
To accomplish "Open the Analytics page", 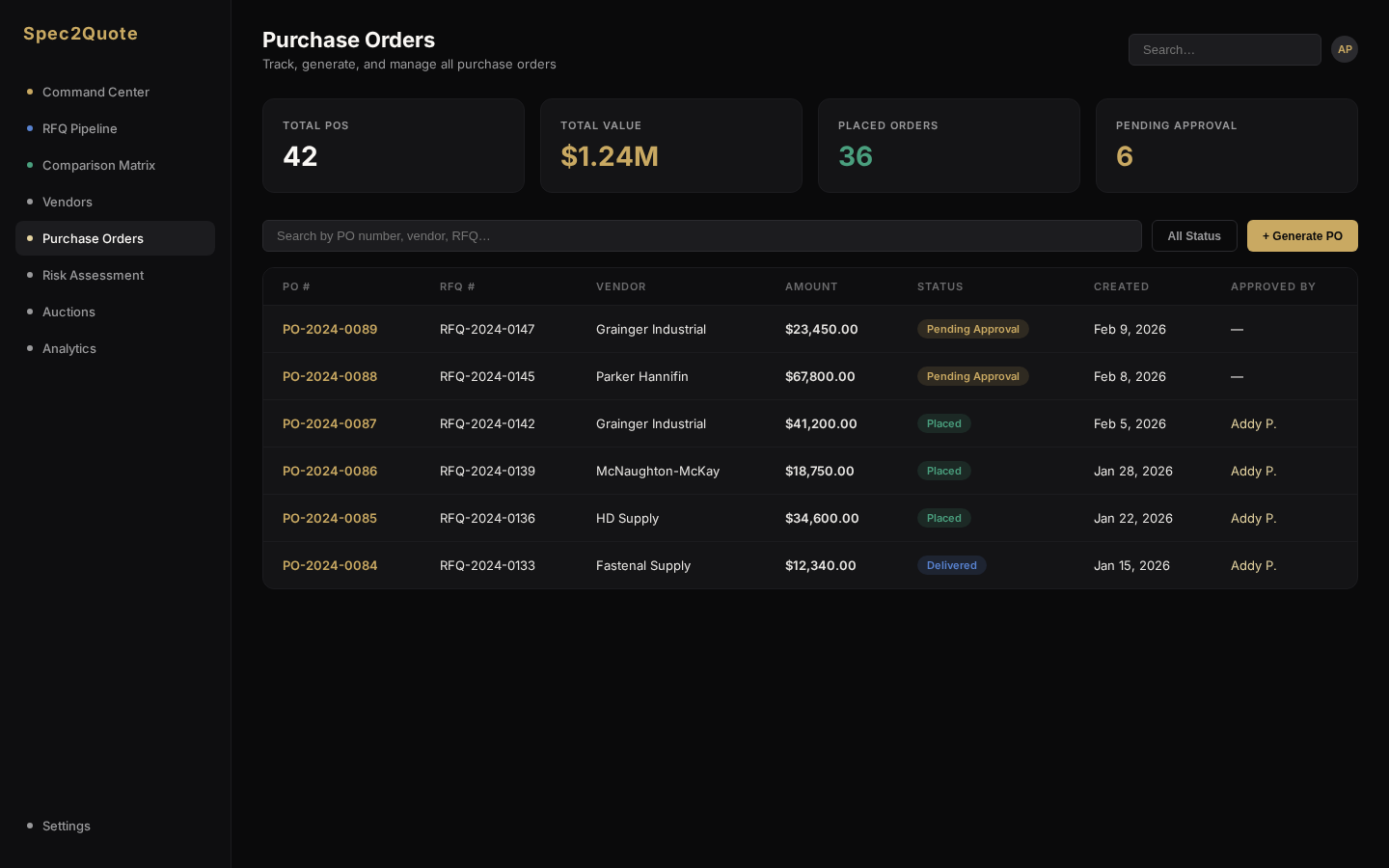I will [69, 348].
